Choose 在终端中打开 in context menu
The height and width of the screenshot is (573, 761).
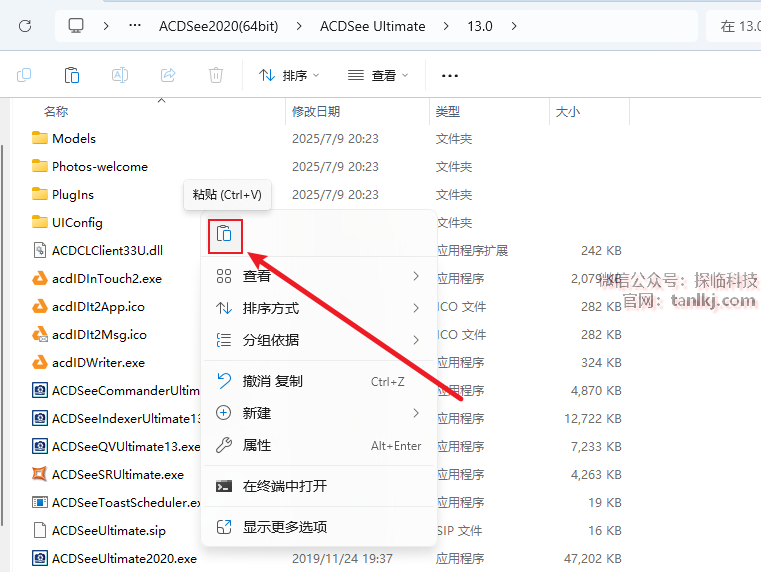[319, 486]
